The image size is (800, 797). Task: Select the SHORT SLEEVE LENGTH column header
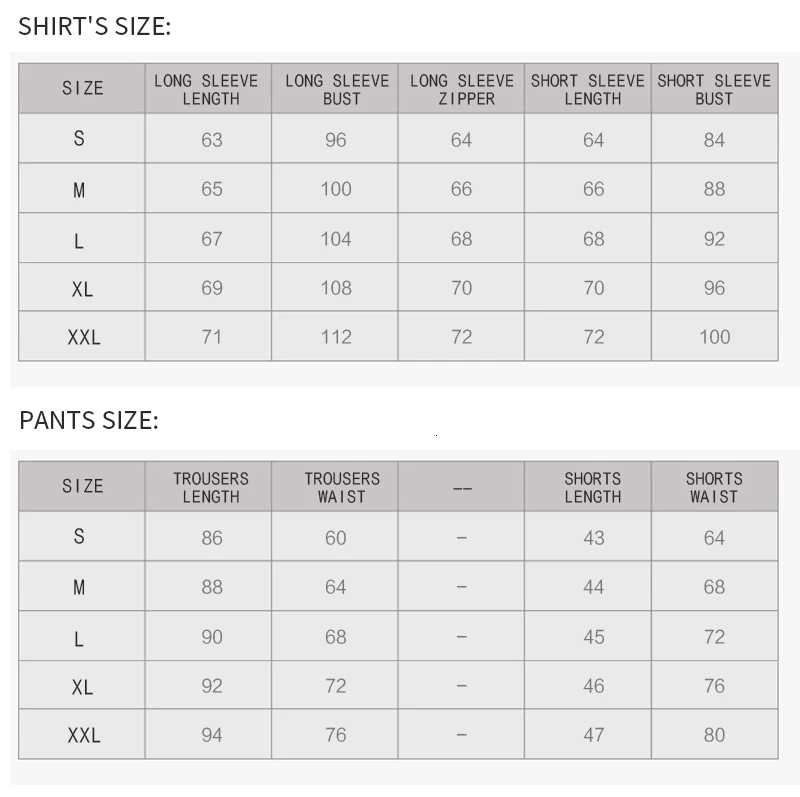tap(588, 89)
